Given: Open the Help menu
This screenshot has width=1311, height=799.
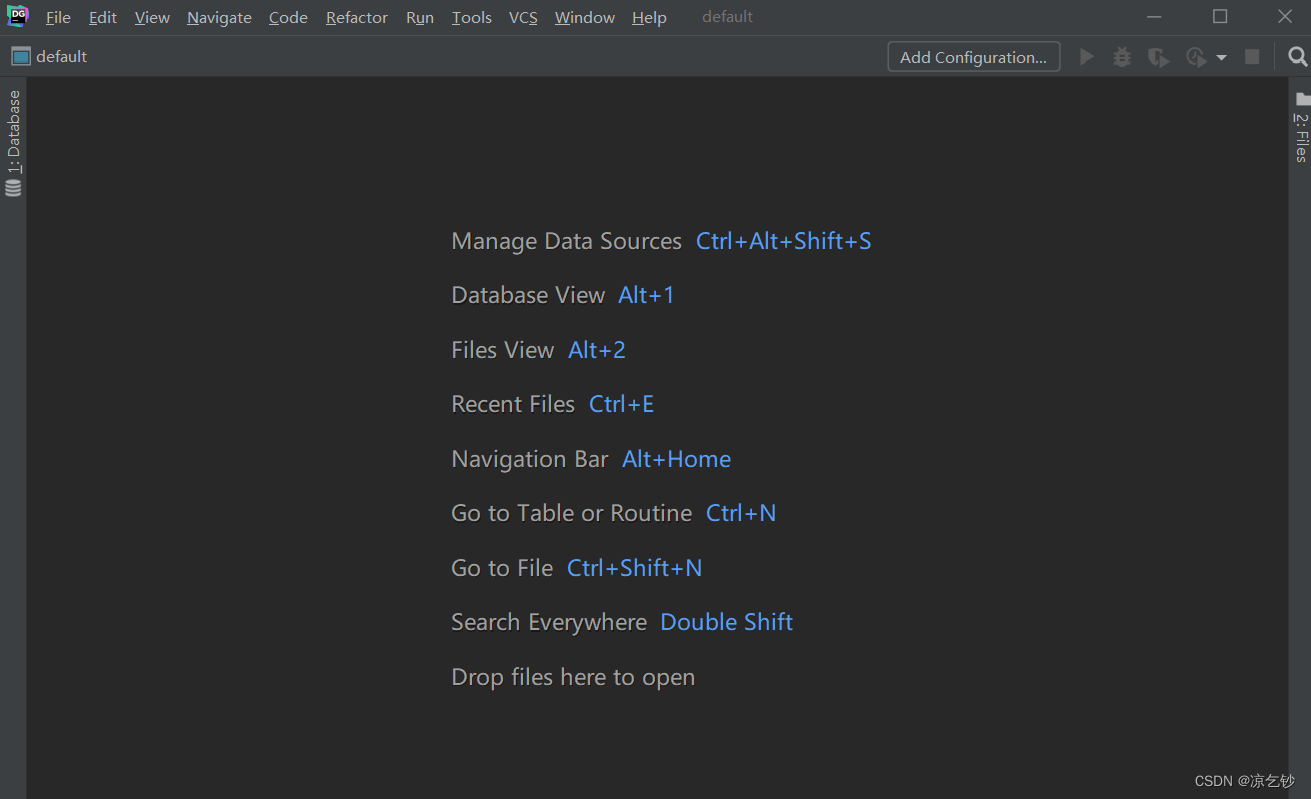Looking at the screenshot, I should tap(649, 17).
